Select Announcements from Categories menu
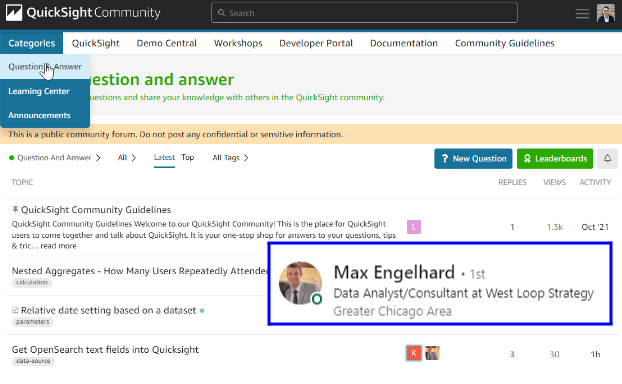622x384 pixels. click(x=39, y=115)
